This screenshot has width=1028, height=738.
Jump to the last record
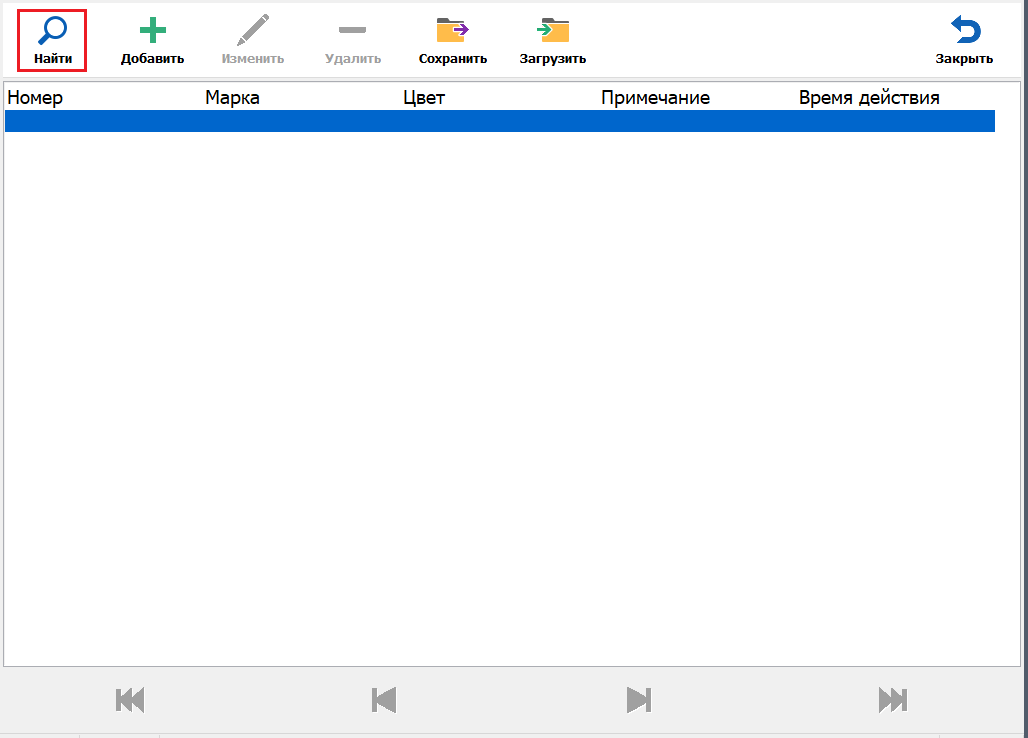893,700
